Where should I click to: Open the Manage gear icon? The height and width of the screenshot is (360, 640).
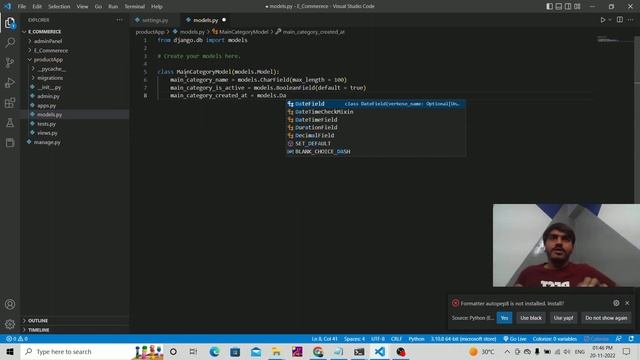[10, 324]
